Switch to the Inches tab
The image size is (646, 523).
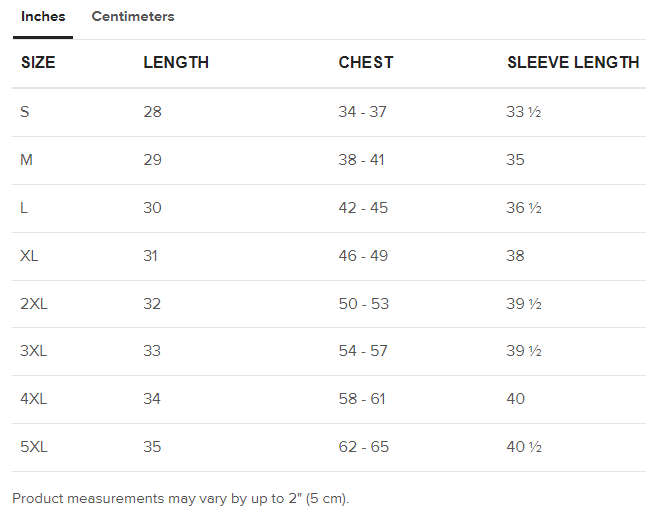pos(43,17)
